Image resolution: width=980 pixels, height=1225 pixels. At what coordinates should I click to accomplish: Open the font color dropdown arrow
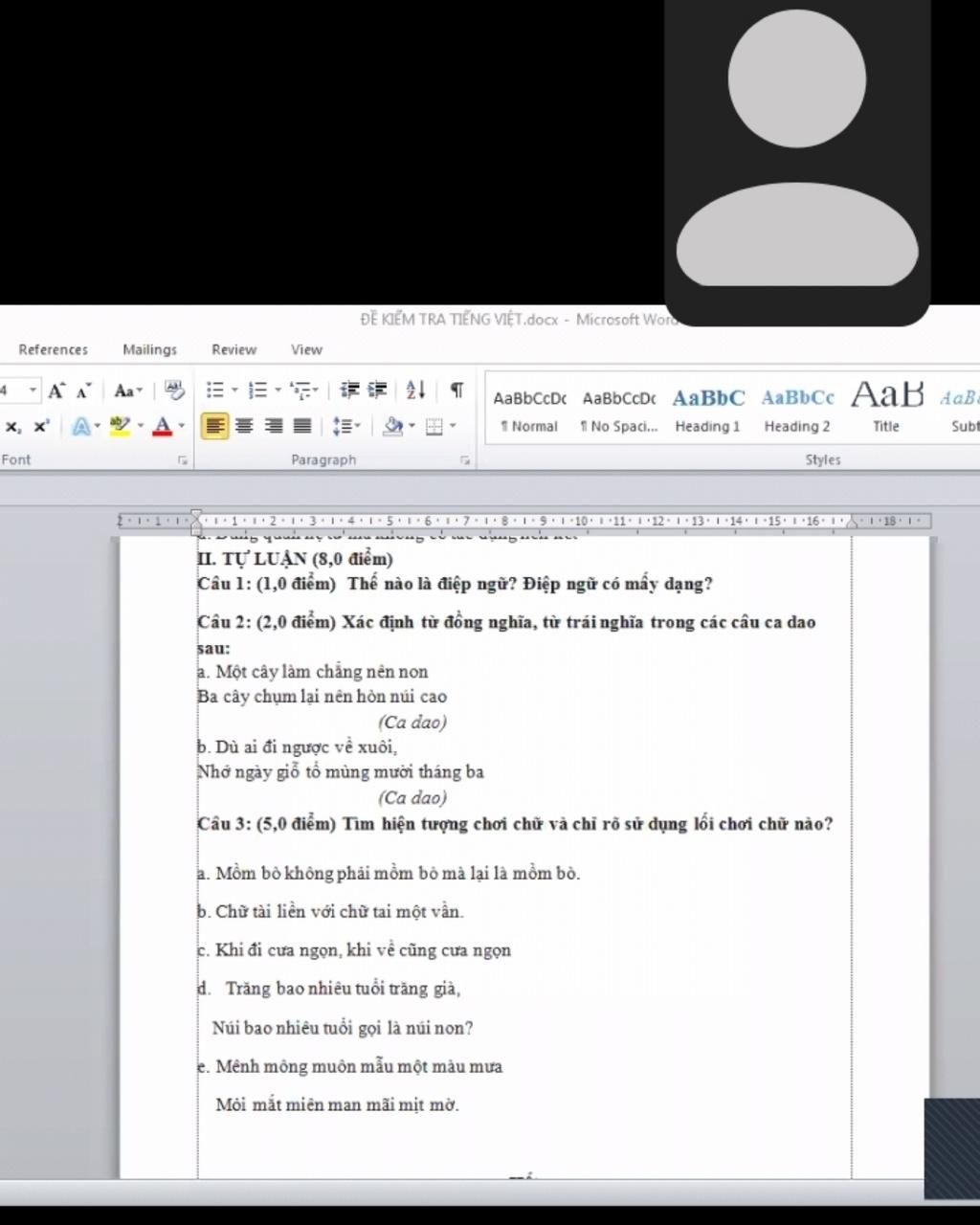[181, 427]
